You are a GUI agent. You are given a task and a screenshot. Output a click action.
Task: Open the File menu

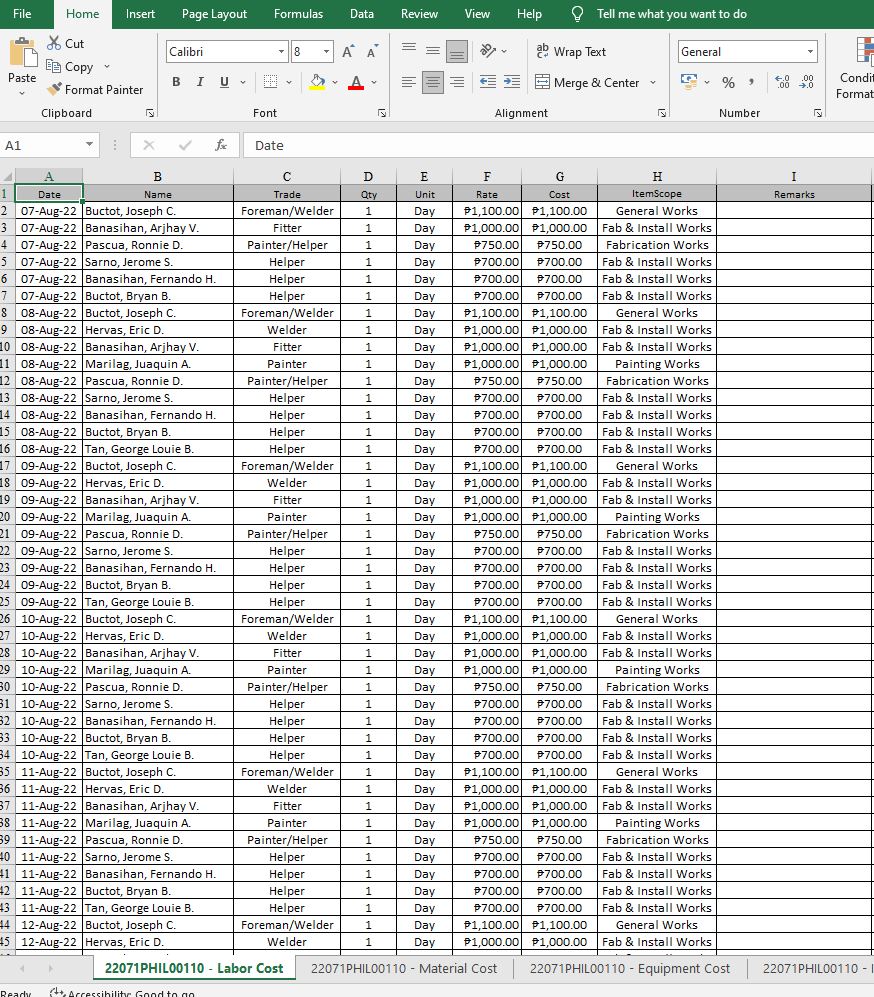click(x=22, y=14)
